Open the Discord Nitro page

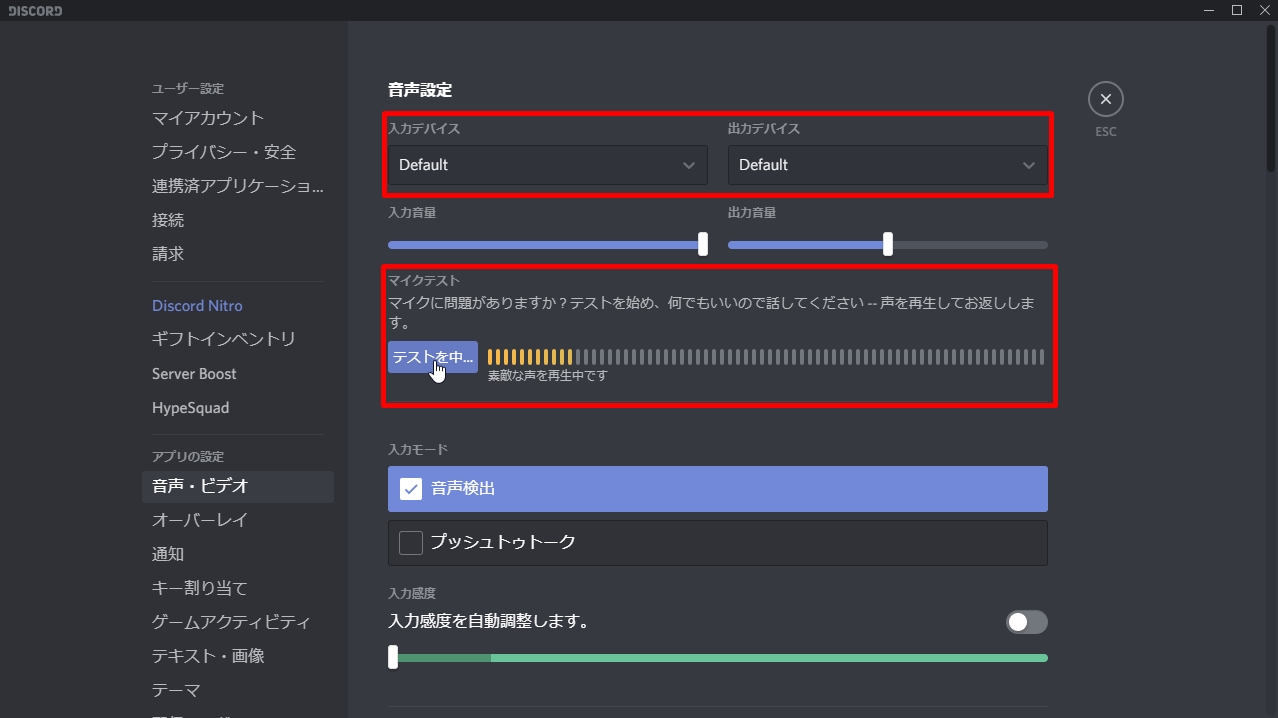(197, 306)
